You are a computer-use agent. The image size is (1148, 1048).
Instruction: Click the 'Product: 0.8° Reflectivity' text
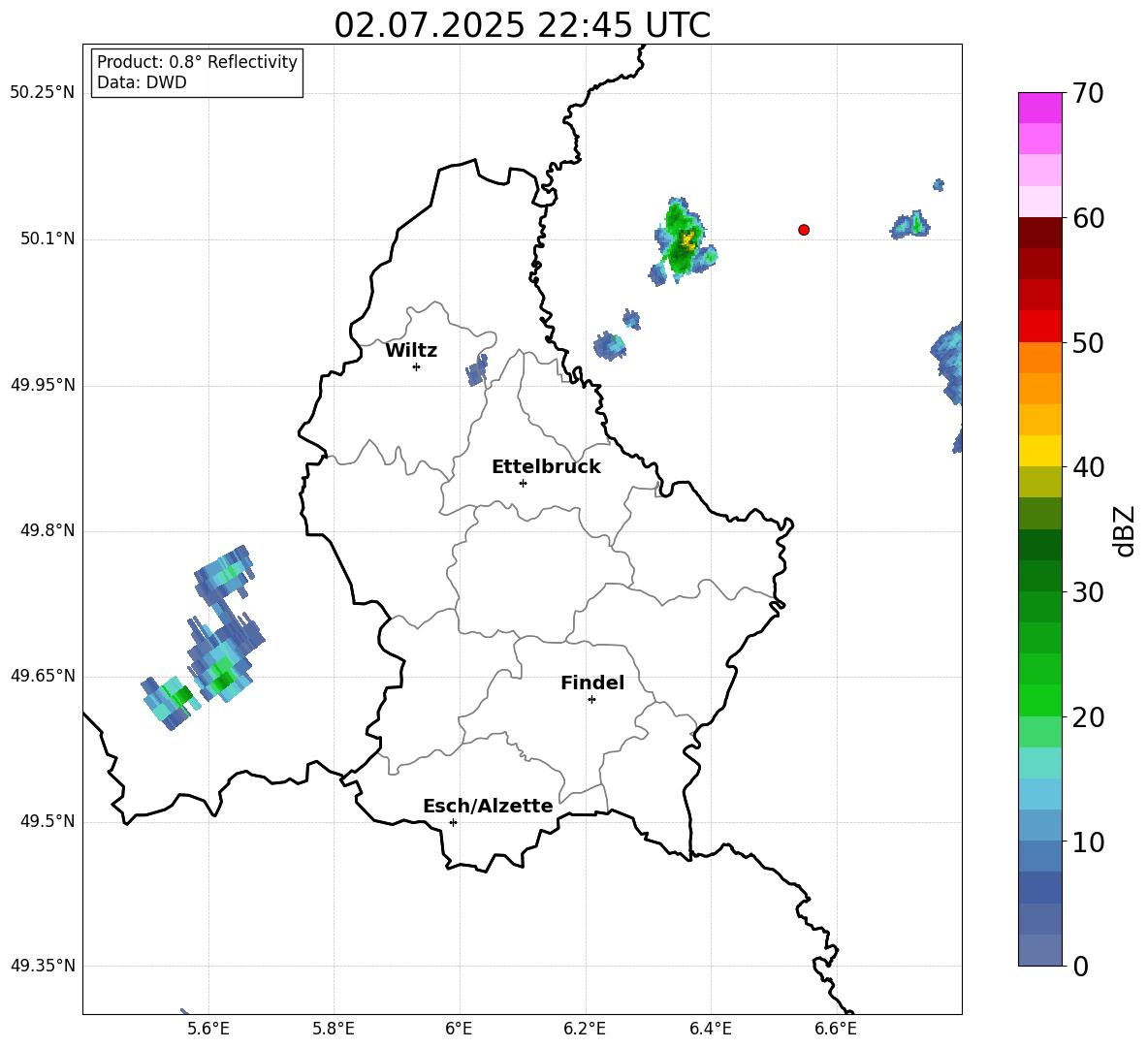click(x=197, y=62)
